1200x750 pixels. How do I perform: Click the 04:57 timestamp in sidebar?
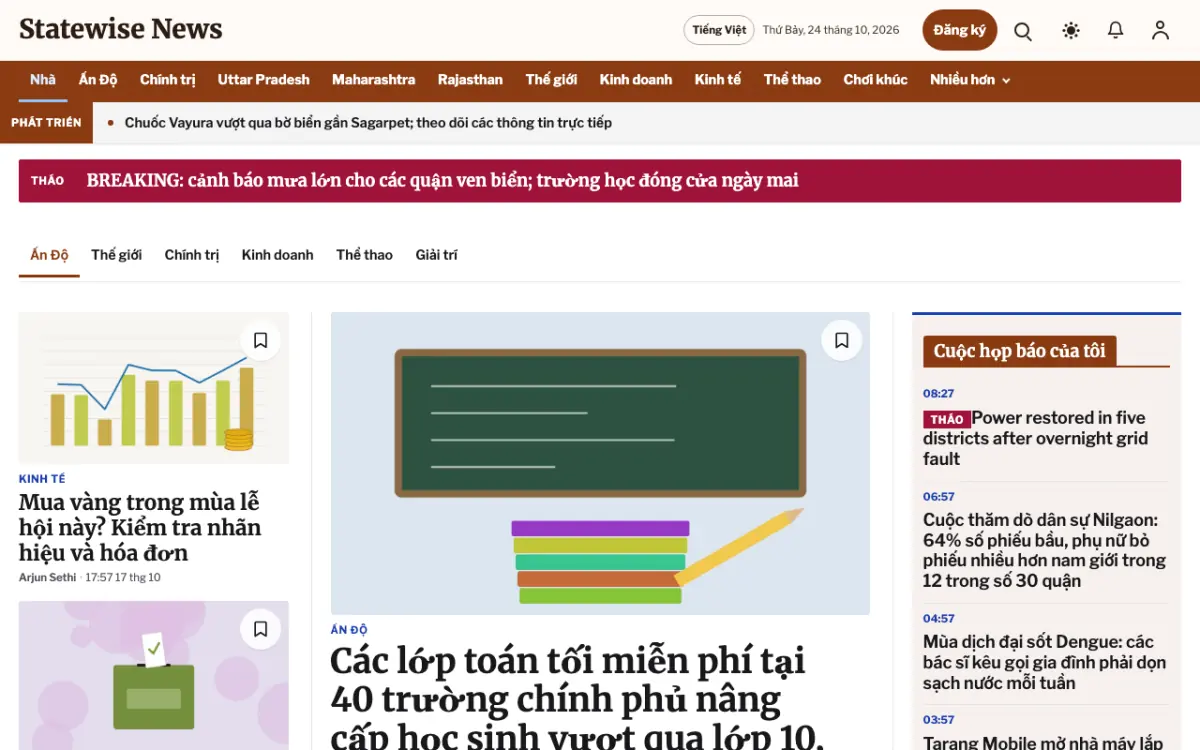point(939,619)
